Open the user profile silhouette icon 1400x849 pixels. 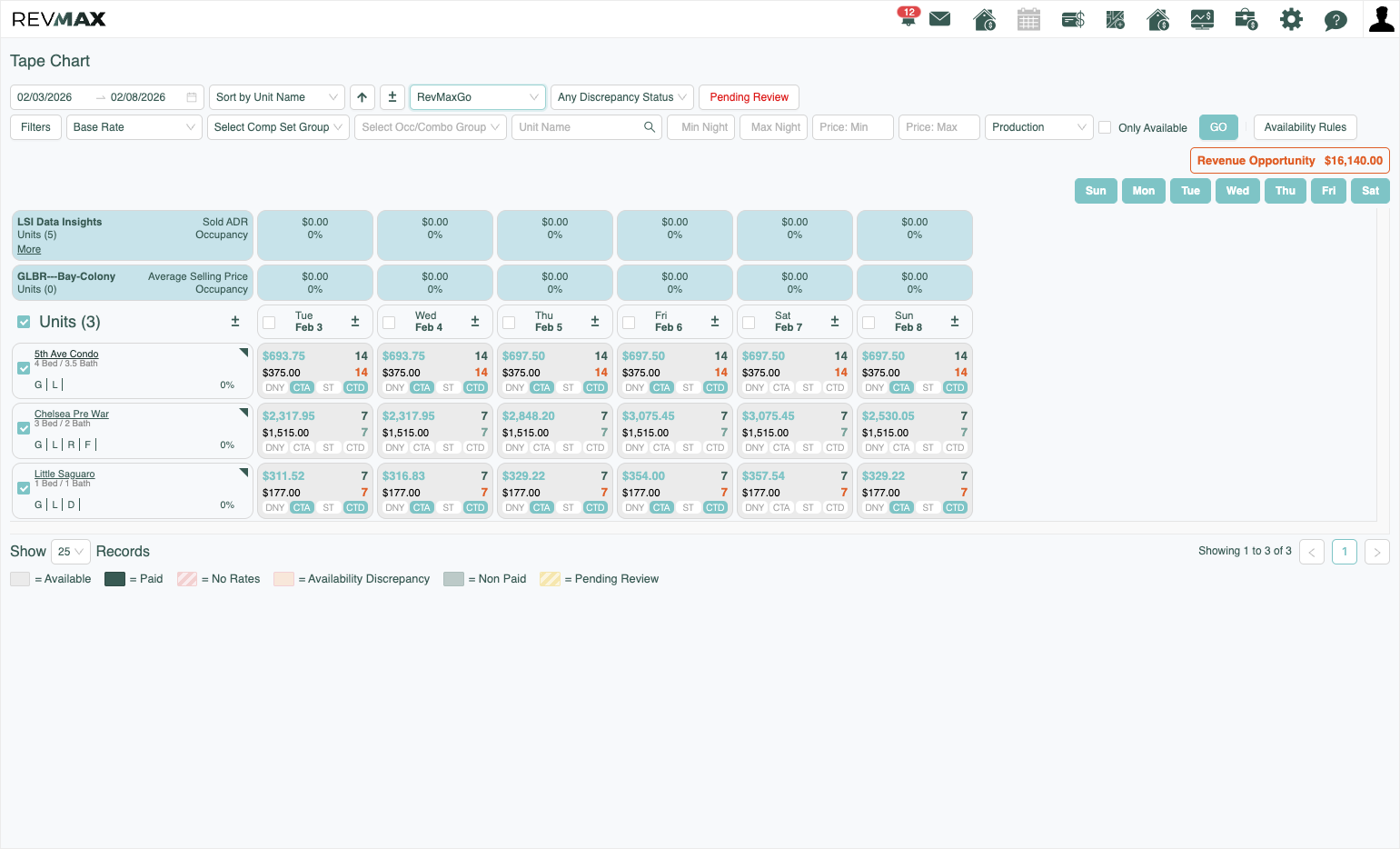tap(1381, 19)
